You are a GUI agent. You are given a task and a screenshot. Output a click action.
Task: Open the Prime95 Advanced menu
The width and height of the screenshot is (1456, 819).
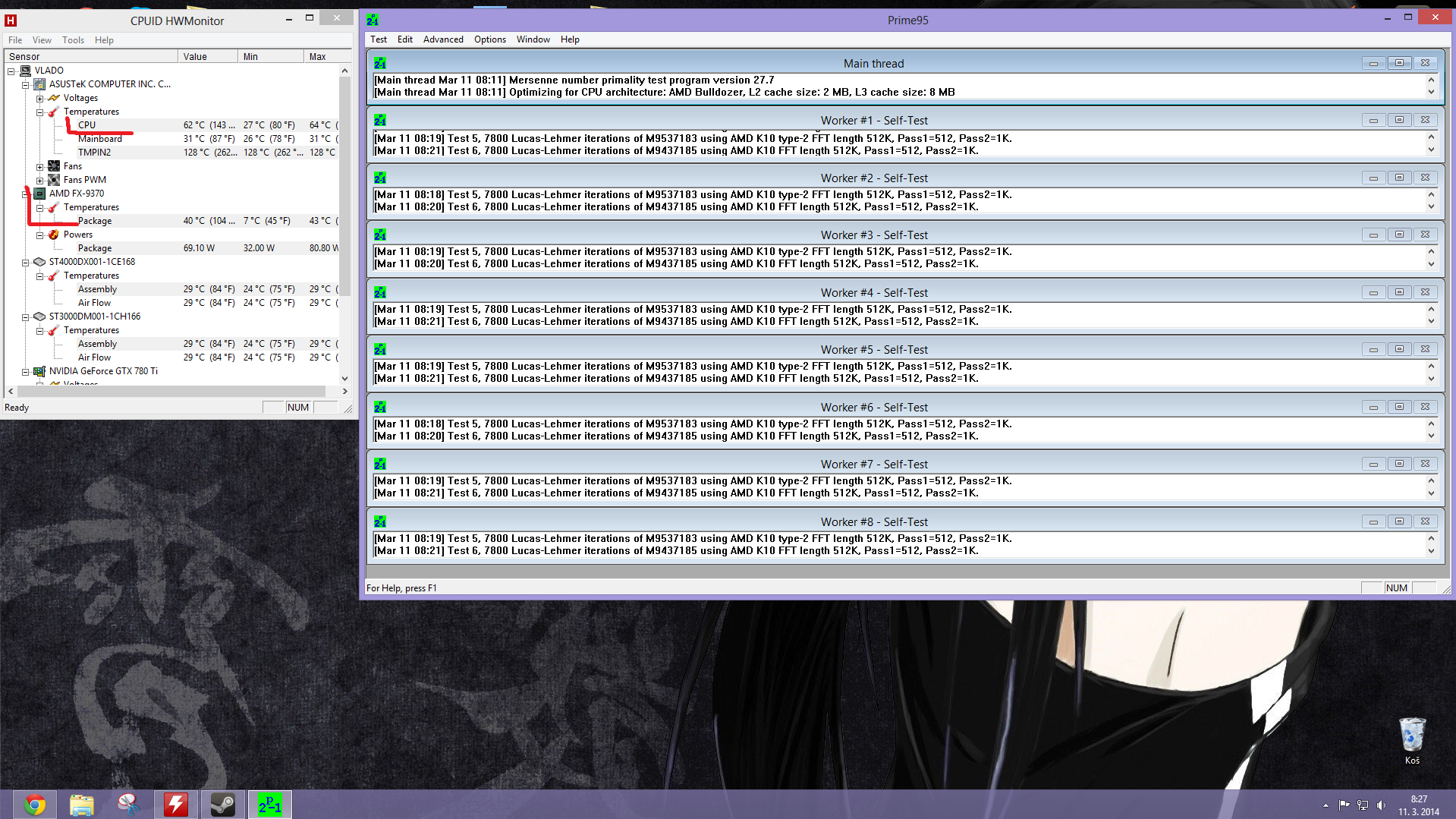443,39
